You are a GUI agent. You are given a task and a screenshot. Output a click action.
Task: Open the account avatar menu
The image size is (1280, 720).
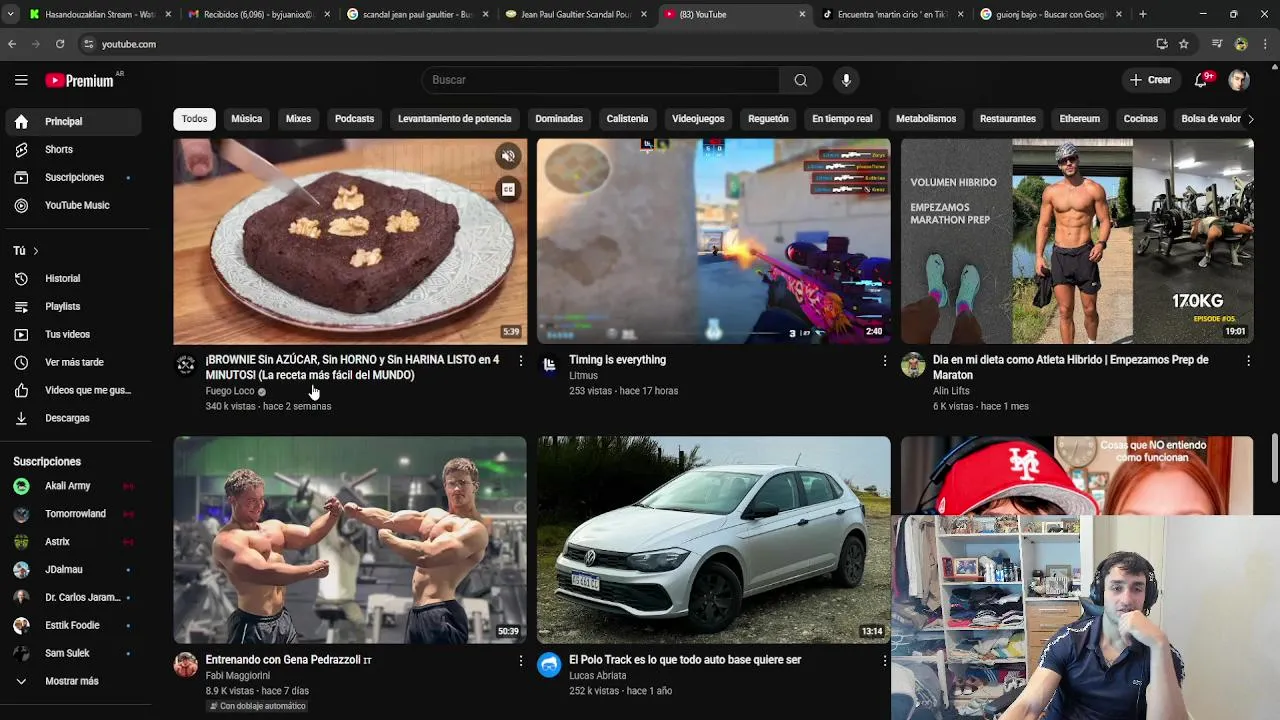click(1239, 80)
